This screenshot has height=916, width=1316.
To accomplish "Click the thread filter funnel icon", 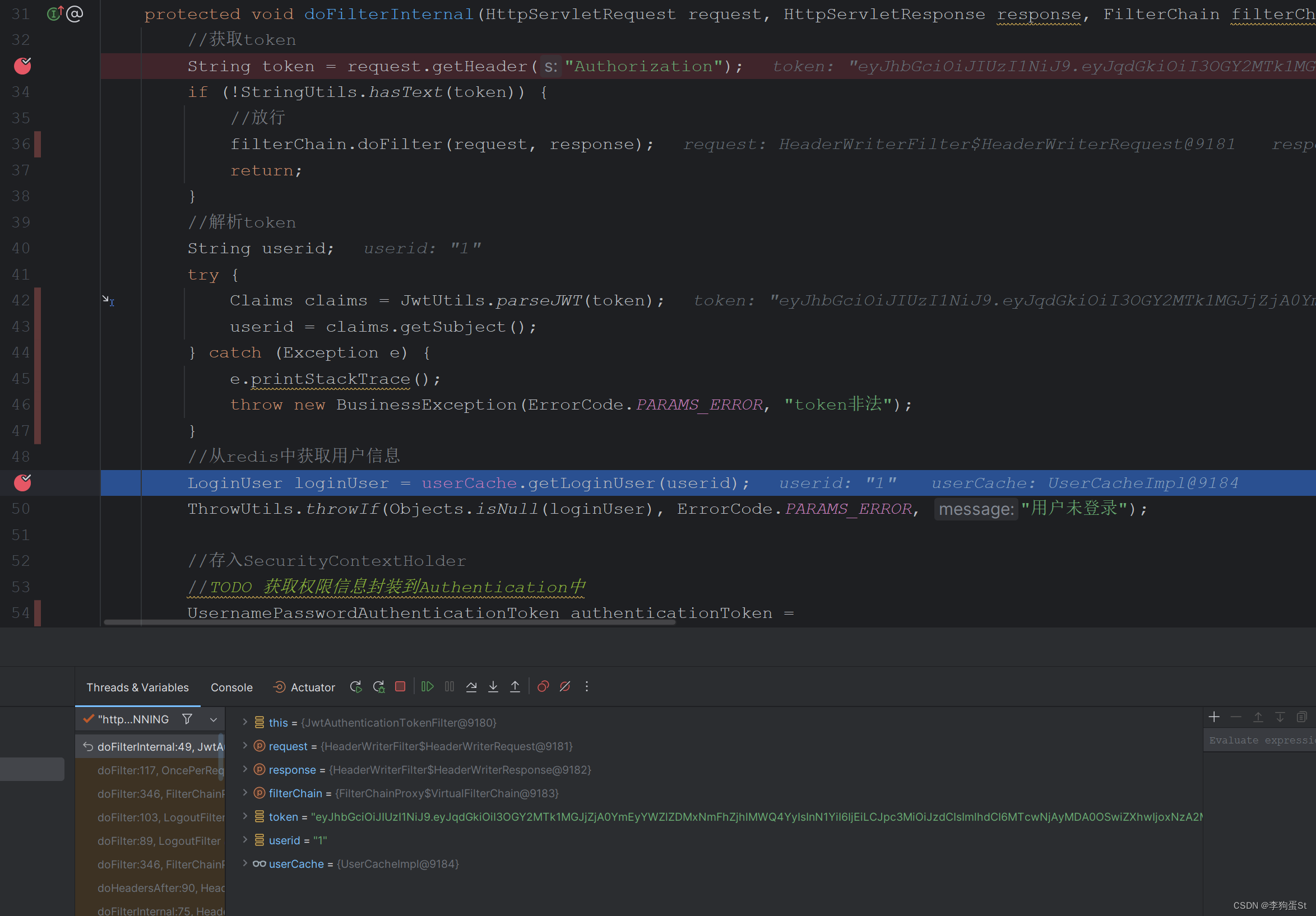I will 187,719.
